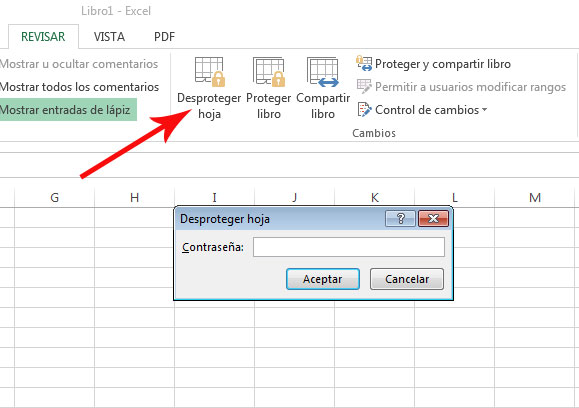Click the Cancelar button
Image resolution: width=579 pixels, height=408 pixels.
(407, 279)
